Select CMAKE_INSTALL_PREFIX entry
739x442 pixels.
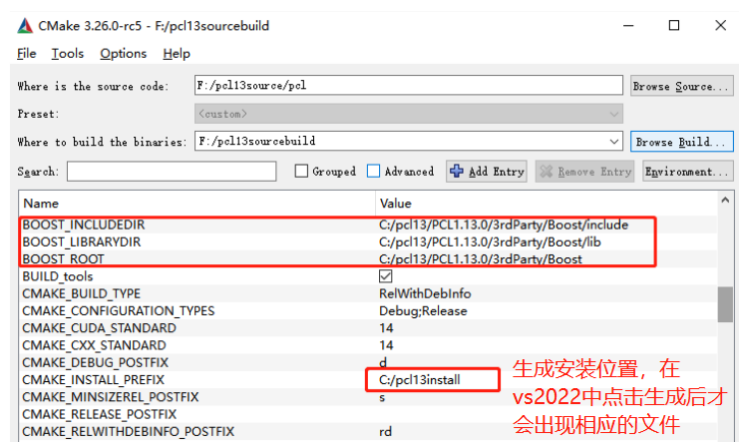(93, 380)
